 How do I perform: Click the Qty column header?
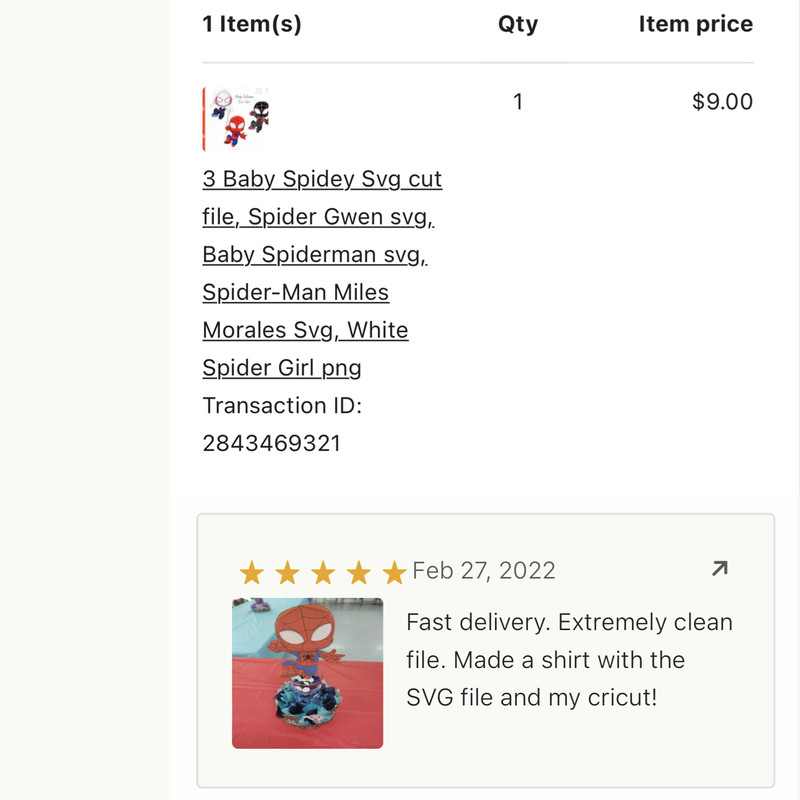tap(518, 24)
